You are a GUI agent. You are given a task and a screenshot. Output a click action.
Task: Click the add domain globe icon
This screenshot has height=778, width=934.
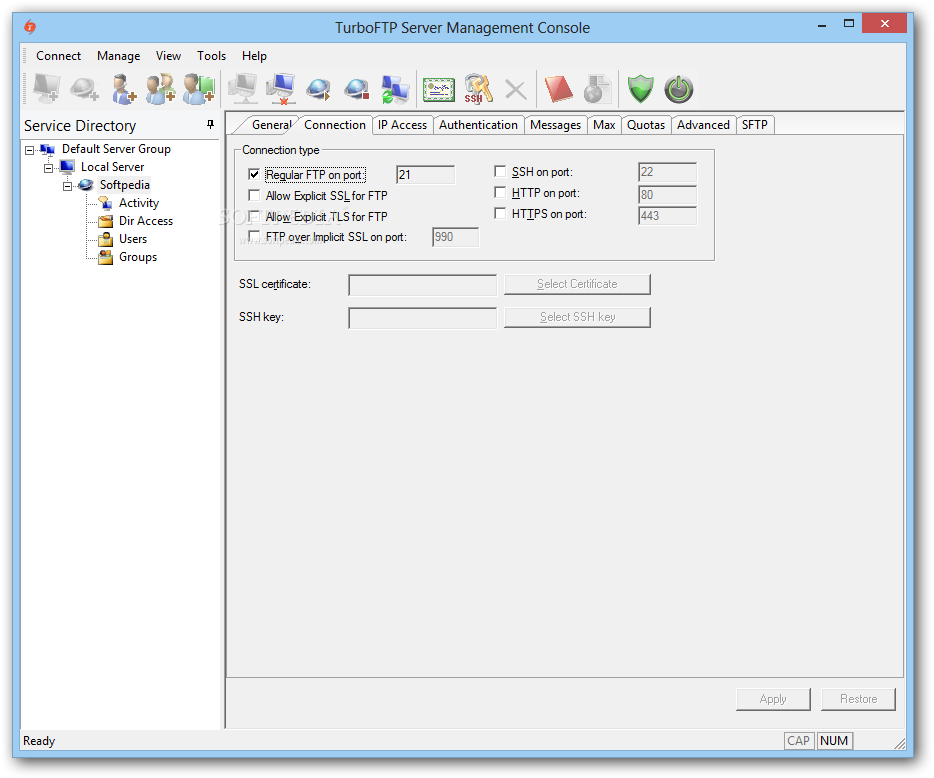[x=84, y=89]
